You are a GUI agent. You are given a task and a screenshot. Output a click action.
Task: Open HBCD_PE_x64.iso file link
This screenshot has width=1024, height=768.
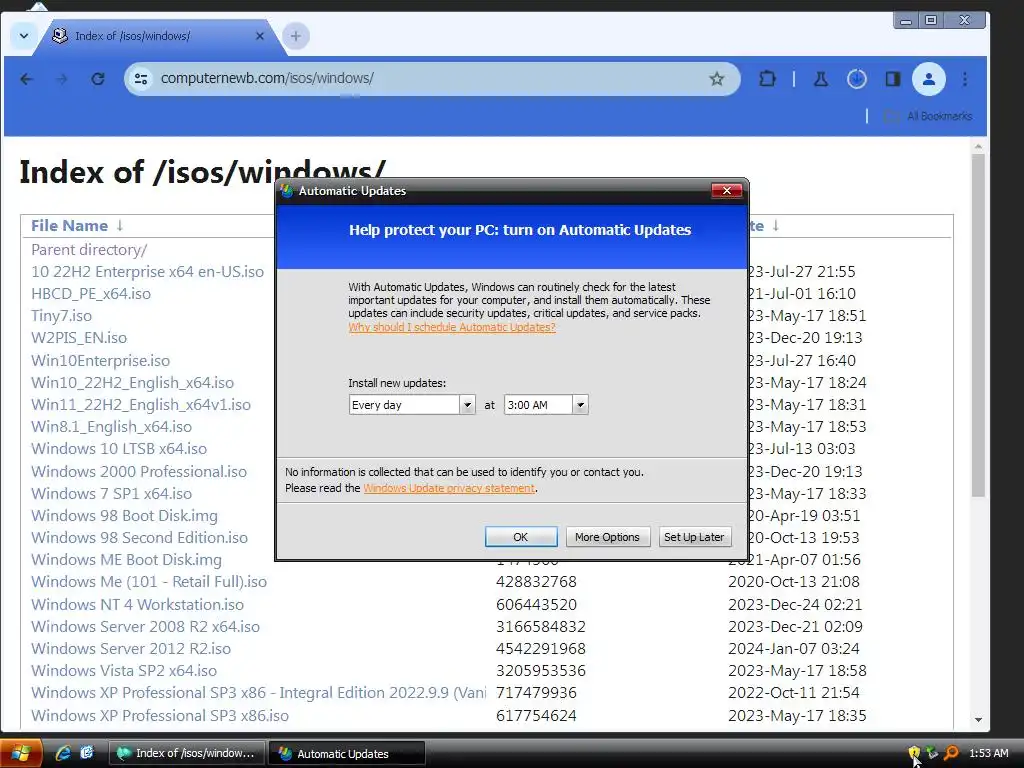pos(91,294)
